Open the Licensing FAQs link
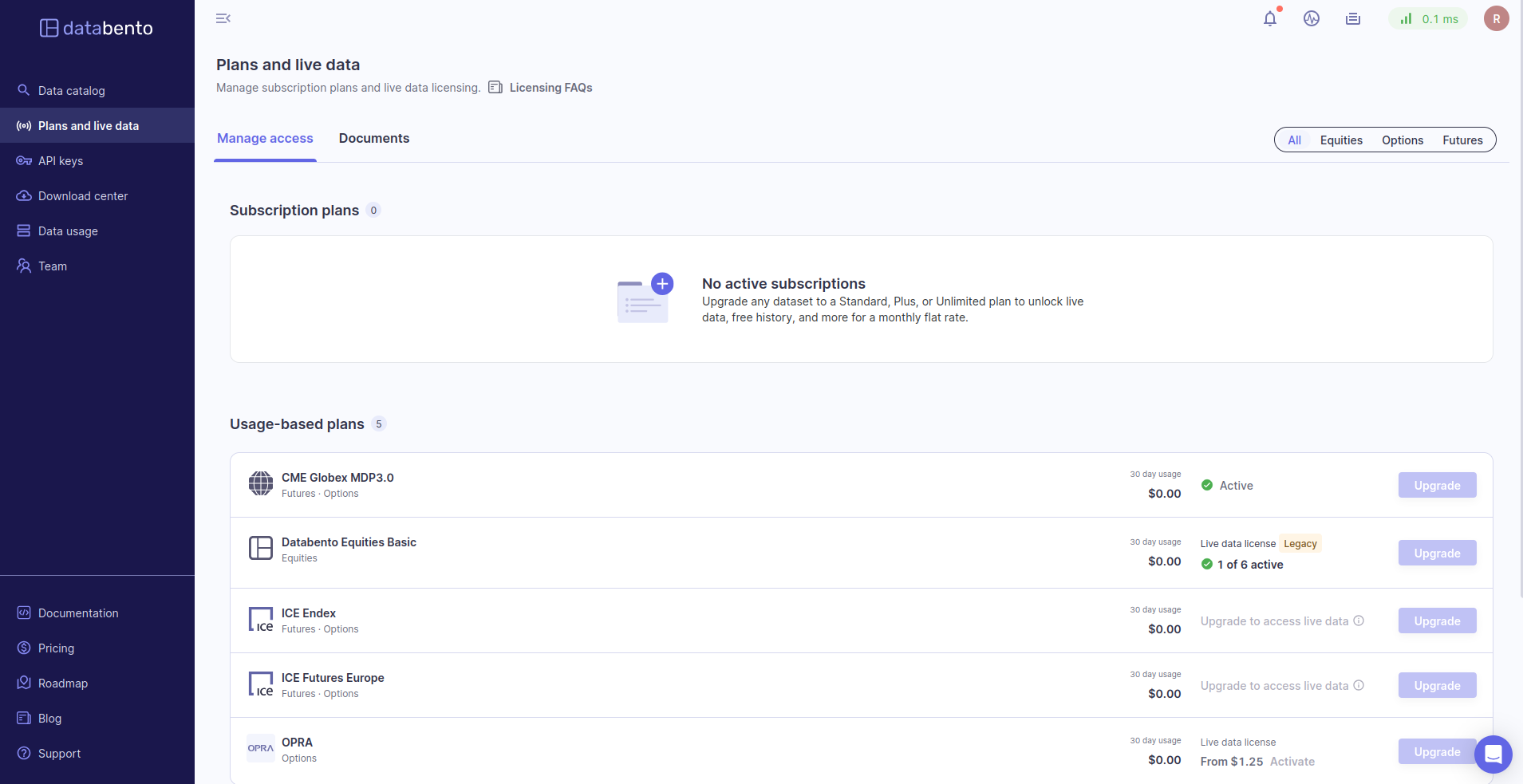The height and width of the screenshot is (784, 1523). click(x=550, y=88)
